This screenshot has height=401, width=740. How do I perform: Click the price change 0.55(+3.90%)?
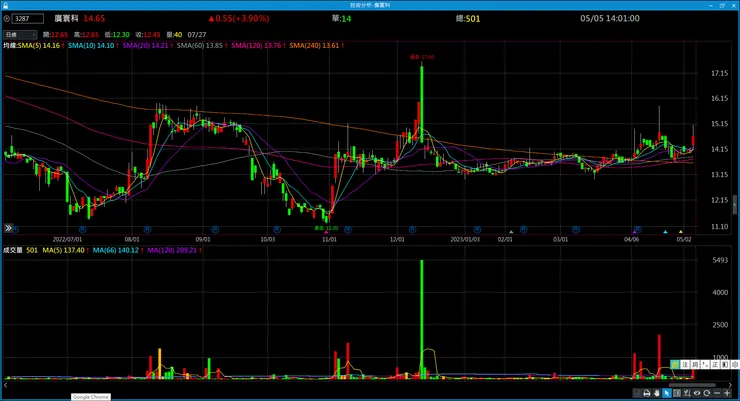[x=239, y=18]
